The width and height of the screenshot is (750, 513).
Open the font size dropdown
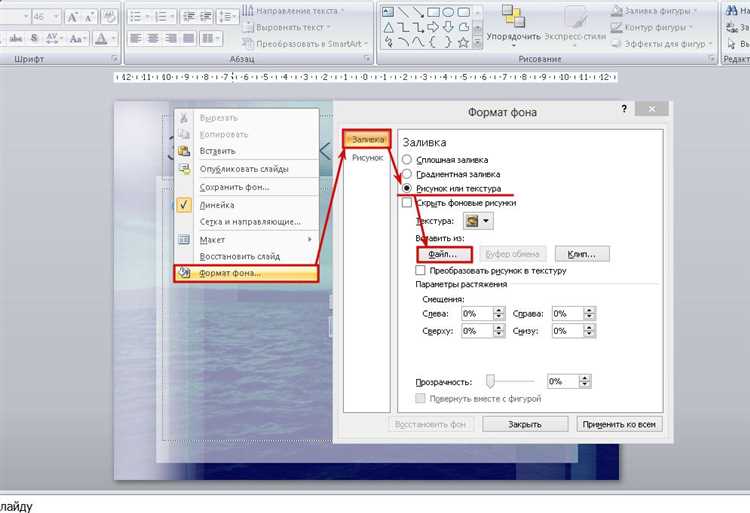pyautogui.click(x=56, y=17)
